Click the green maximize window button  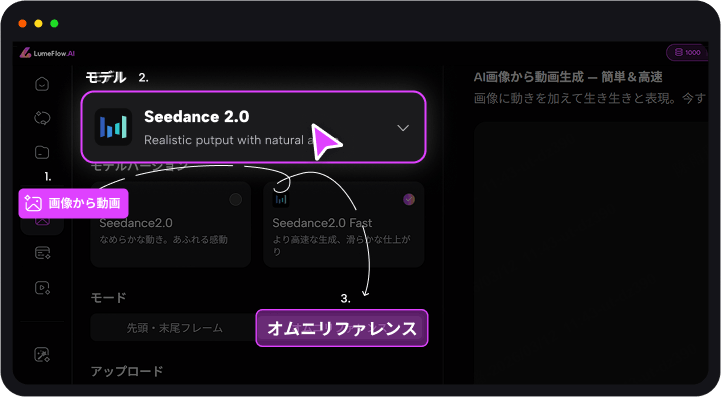tap(54, 23)
